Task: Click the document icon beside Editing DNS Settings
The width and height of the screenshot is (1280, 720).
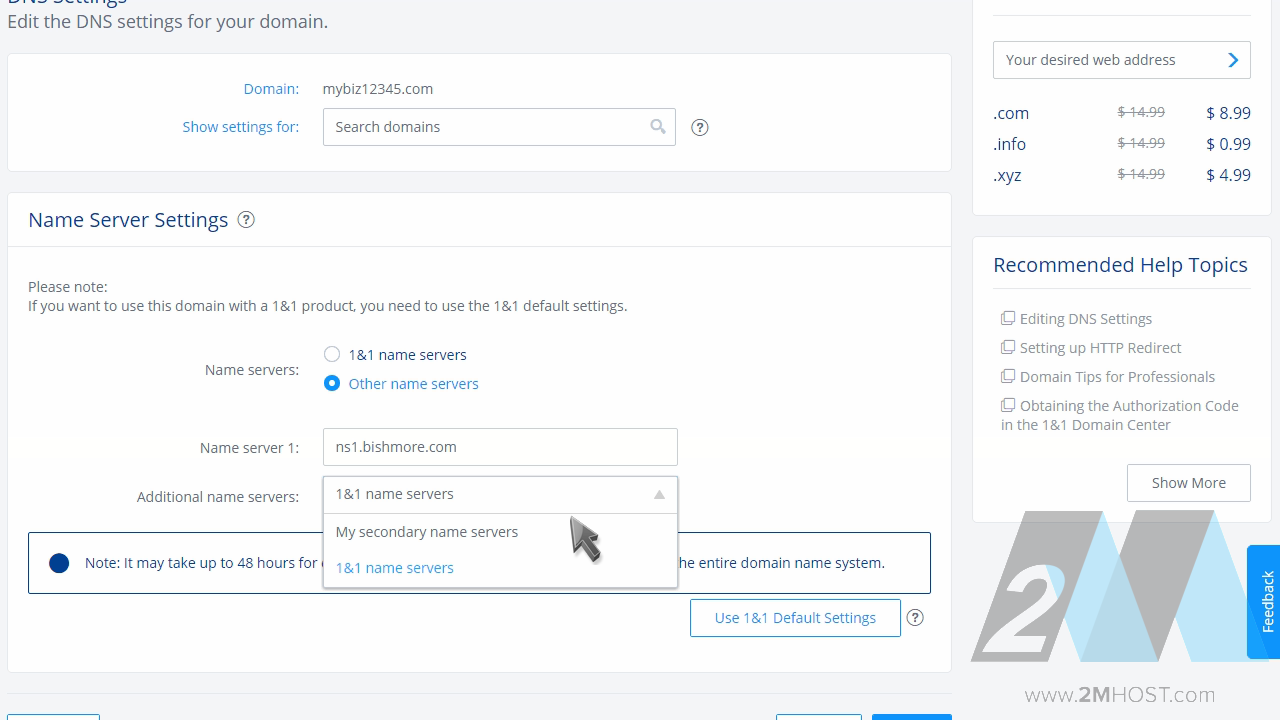Action: coord(1008,318)
